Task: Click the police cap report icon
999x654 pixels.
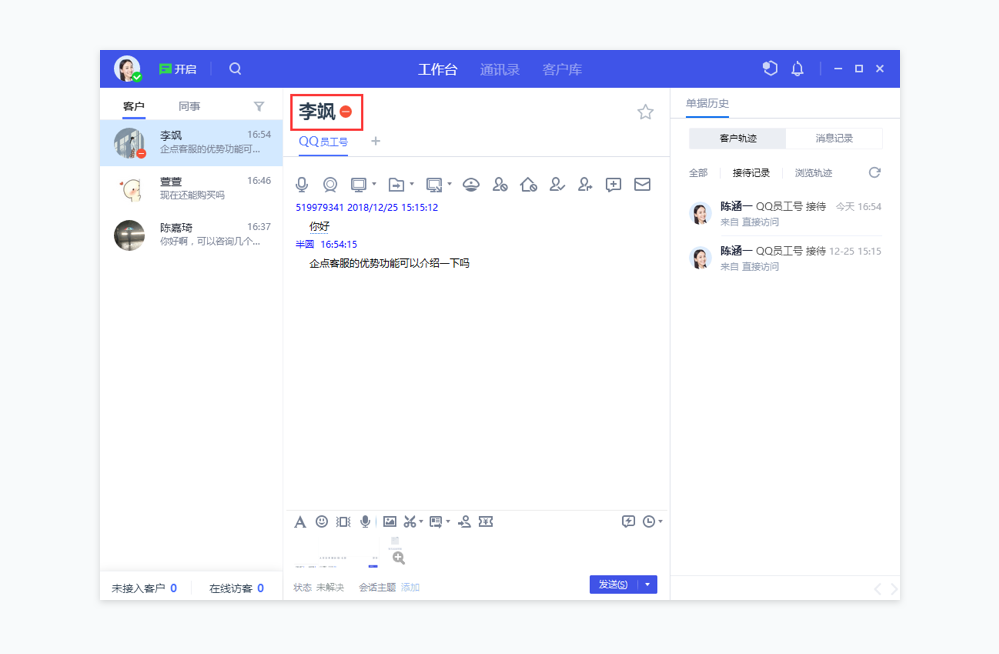Action: tap(471, 185)
